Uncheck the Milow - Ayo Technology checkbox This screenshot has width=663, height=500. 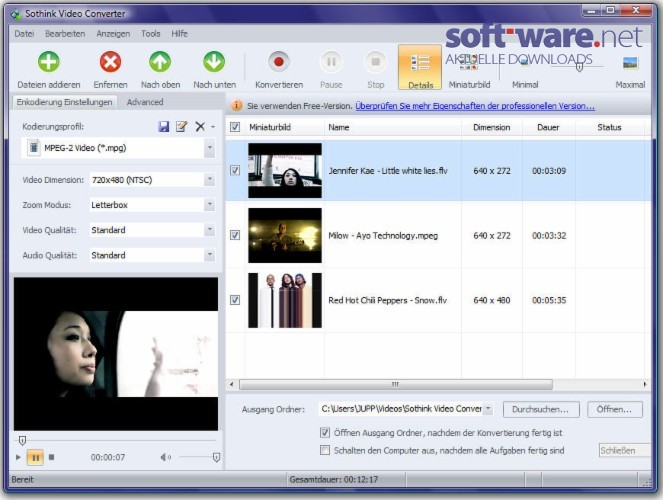coord(235,235)
